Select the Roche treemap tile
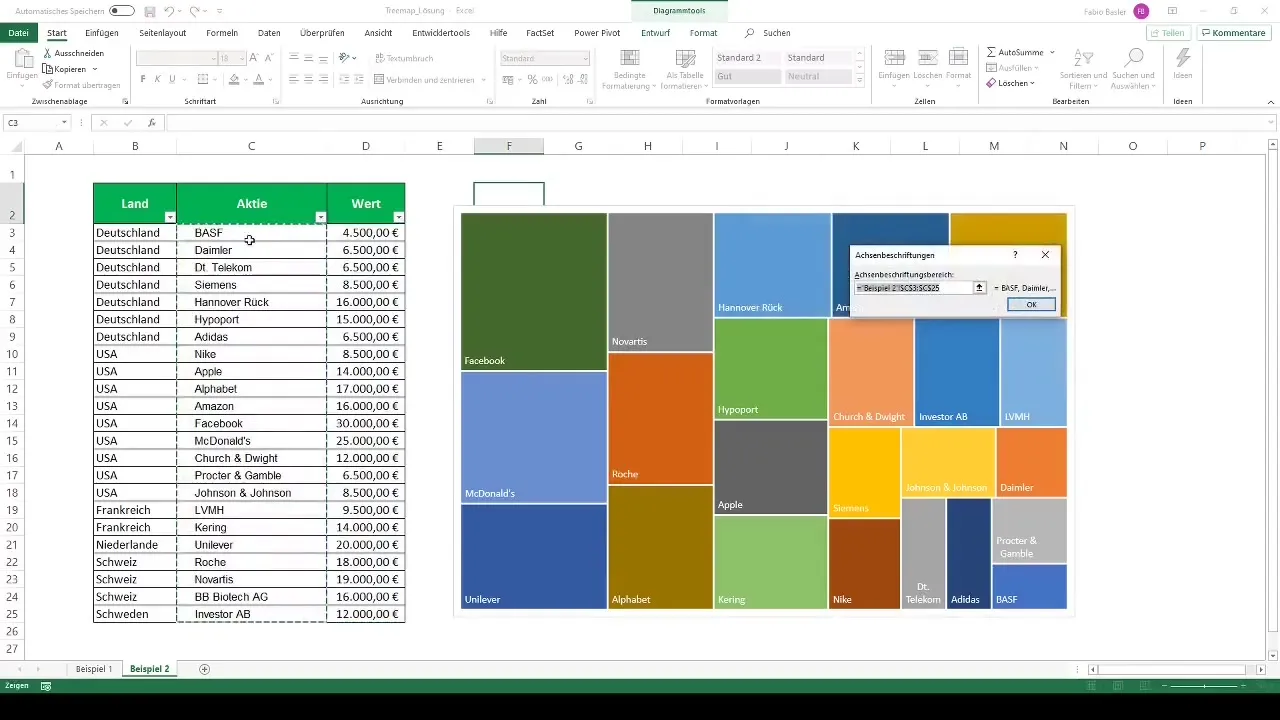 [x=660, y=418]
